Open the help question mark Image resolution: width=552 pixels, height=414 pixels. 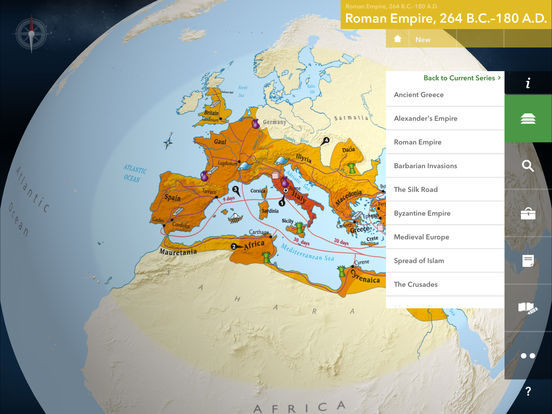[x=528, y=391]
